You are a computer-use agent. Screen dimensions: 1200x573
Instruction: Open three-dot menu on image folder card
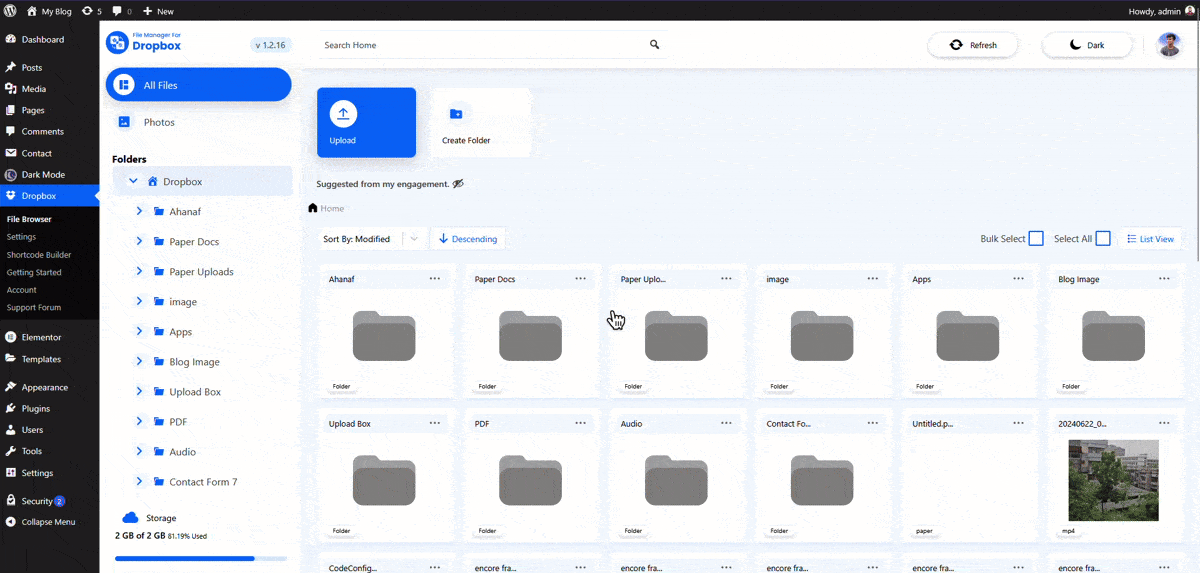[873, 279]
